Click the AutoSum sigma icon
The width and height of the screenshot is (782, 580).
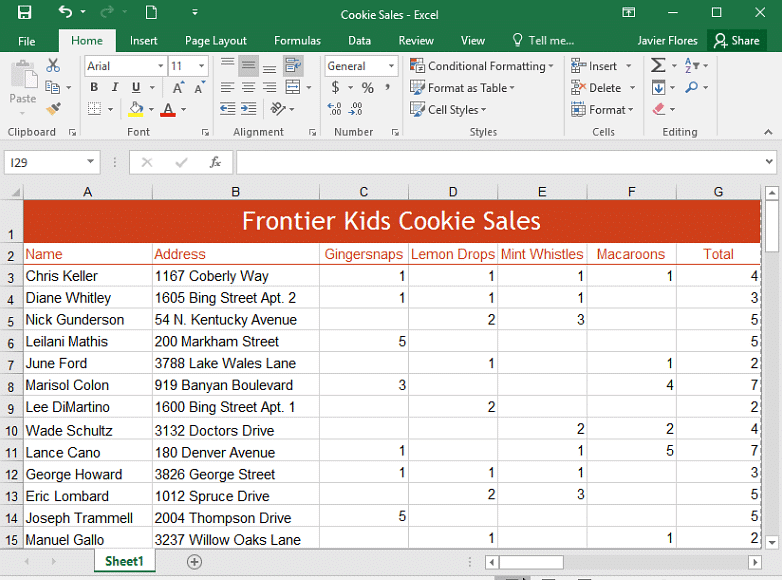pyautogui.click(x=657, y=66)
